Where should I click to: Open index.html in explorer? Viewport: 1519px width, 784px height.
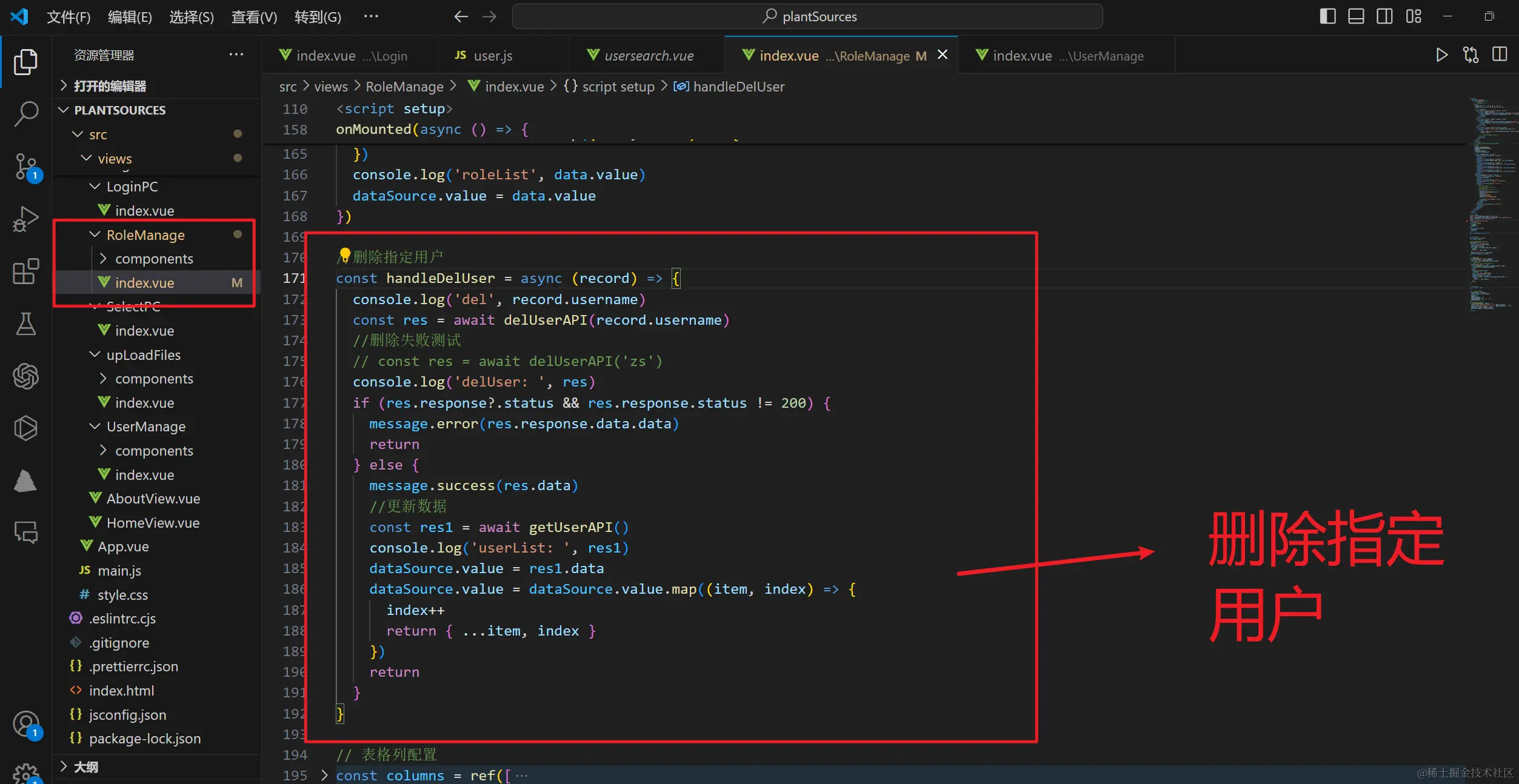pos(156,691)
